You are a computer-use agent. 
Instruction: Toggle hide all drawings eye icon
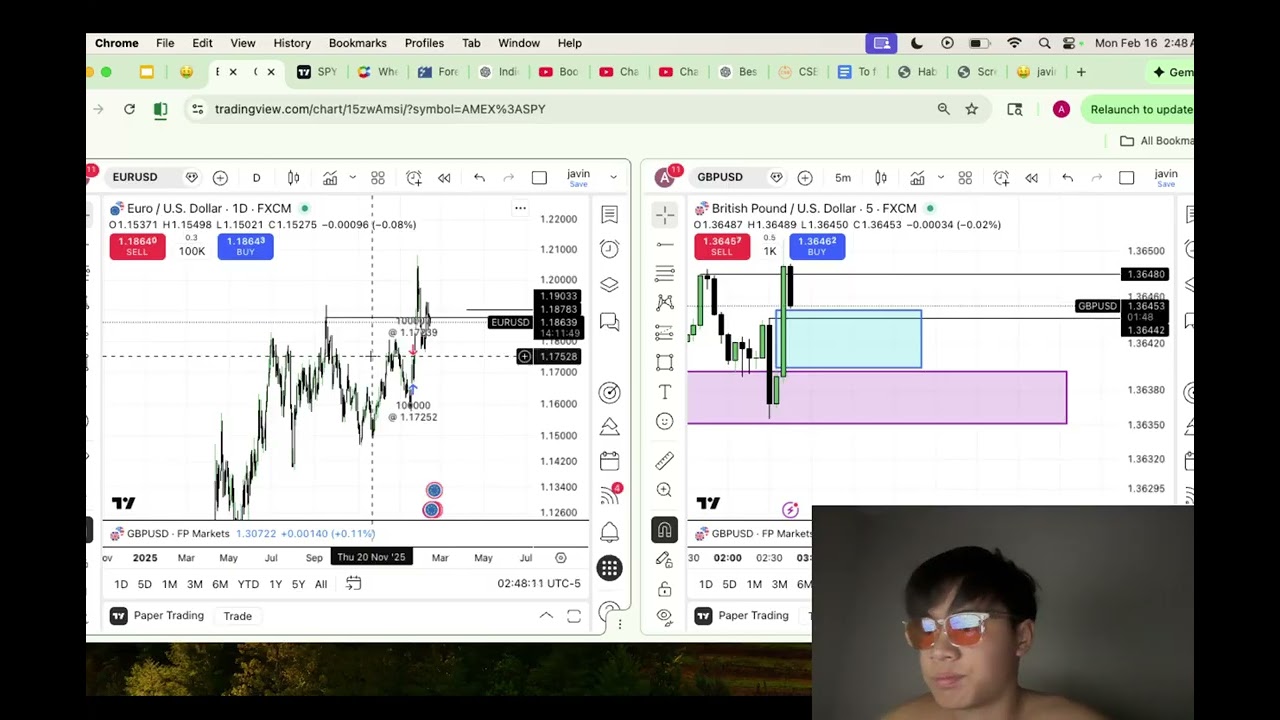[664, 618]
